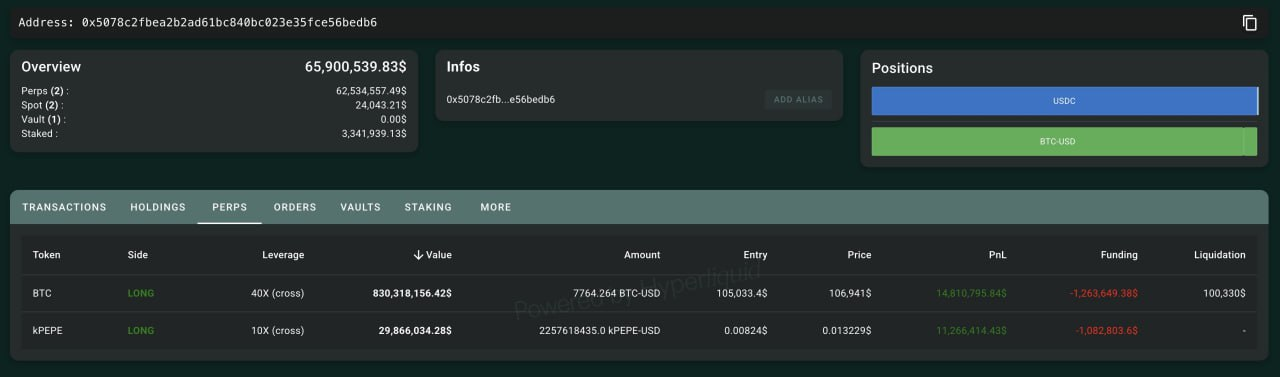Select the PERPS tab

click(x=230, y=207)
